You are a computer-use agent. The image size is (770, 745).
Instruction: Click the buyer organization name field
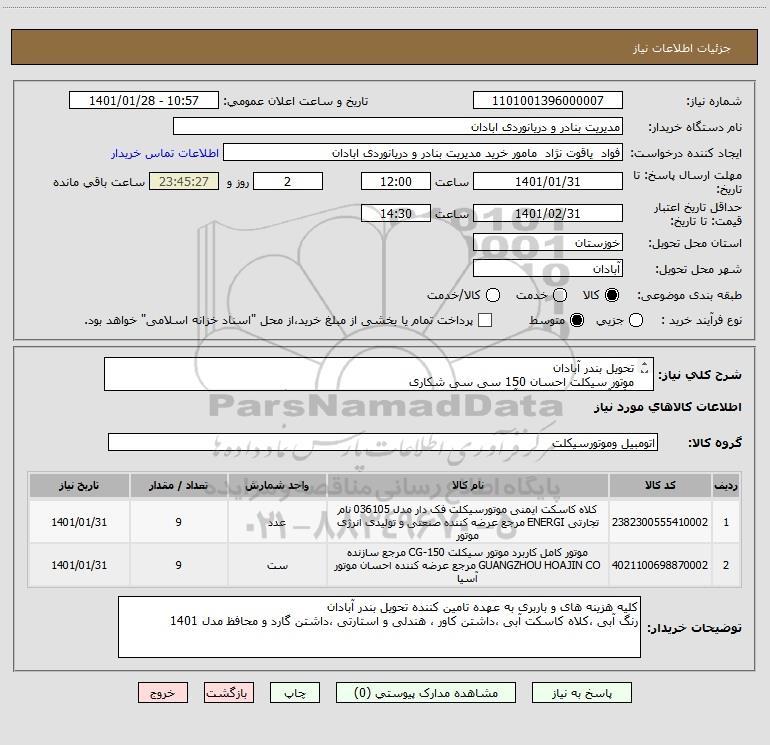tap(398, 127)
